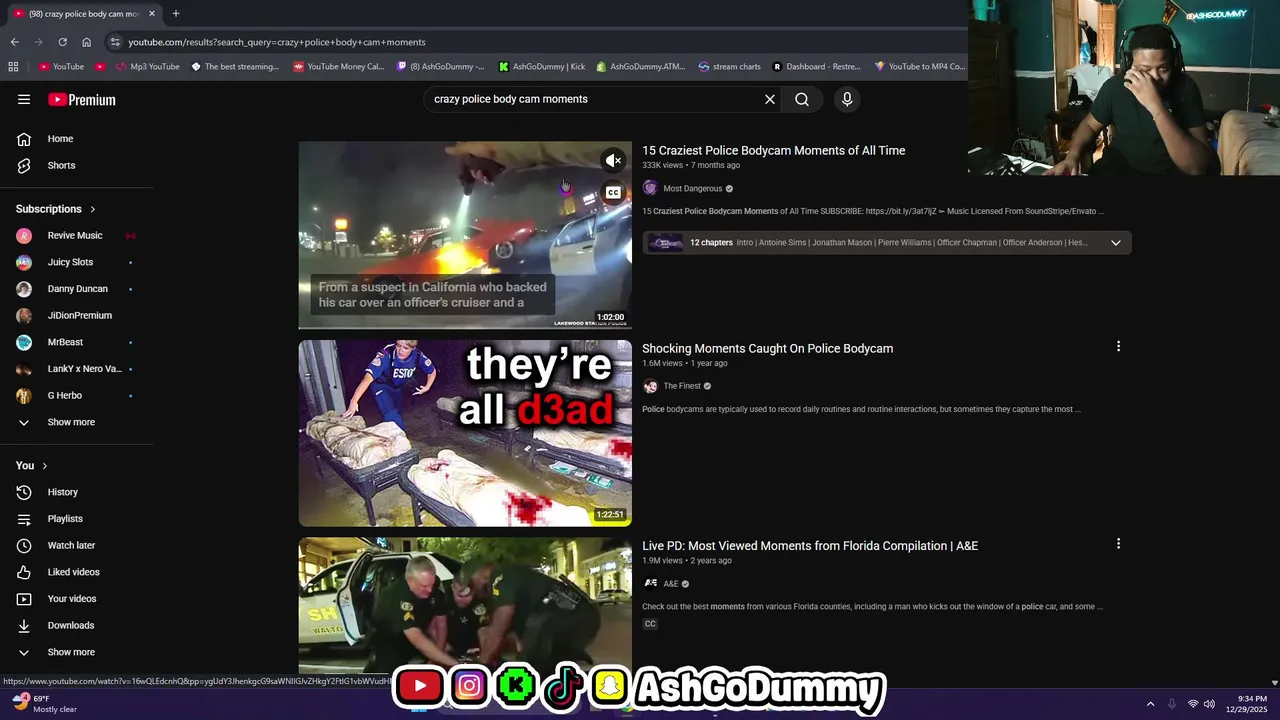Open more options for Live PD video
This screenshot has width=1280, height=720.
pos(1118,544)
